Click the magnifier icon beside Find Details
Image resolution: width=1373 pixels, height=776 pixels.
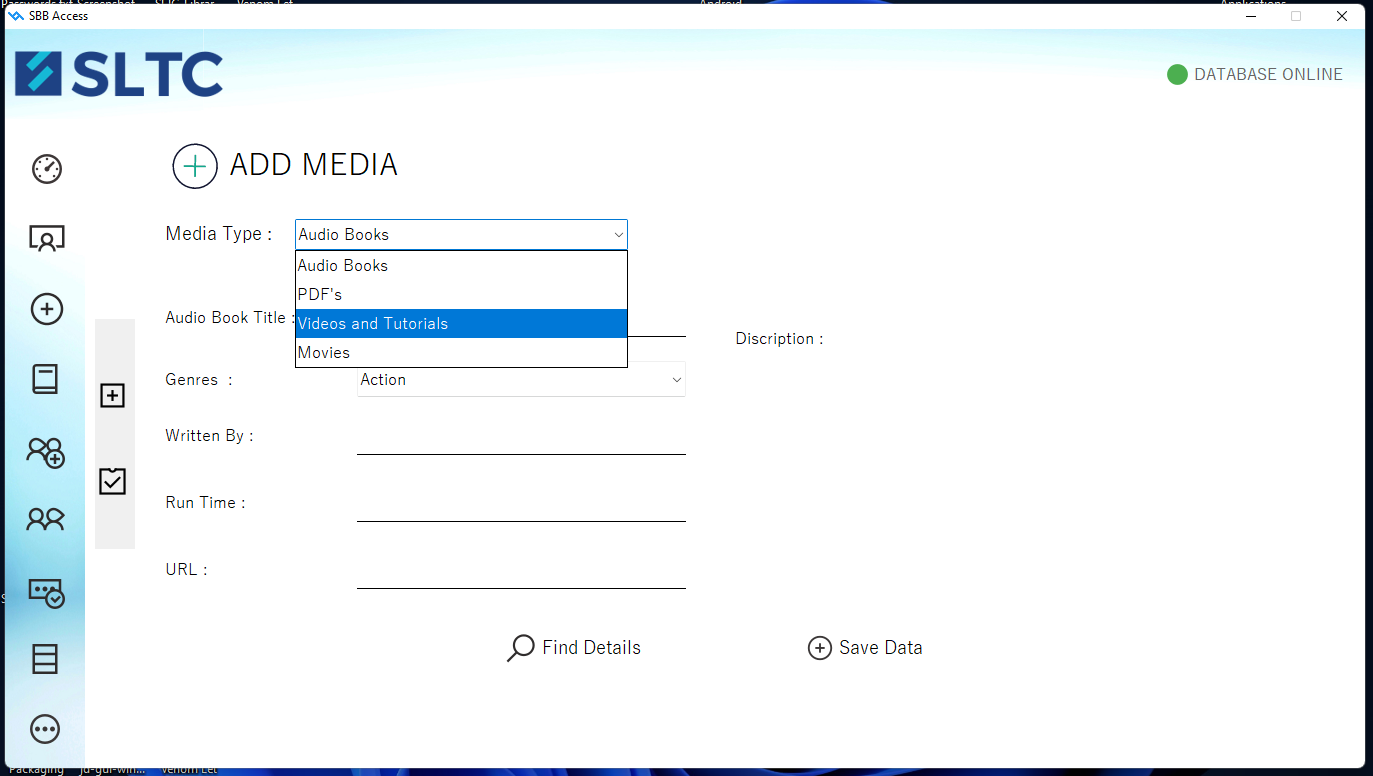[x=520, y=648]
